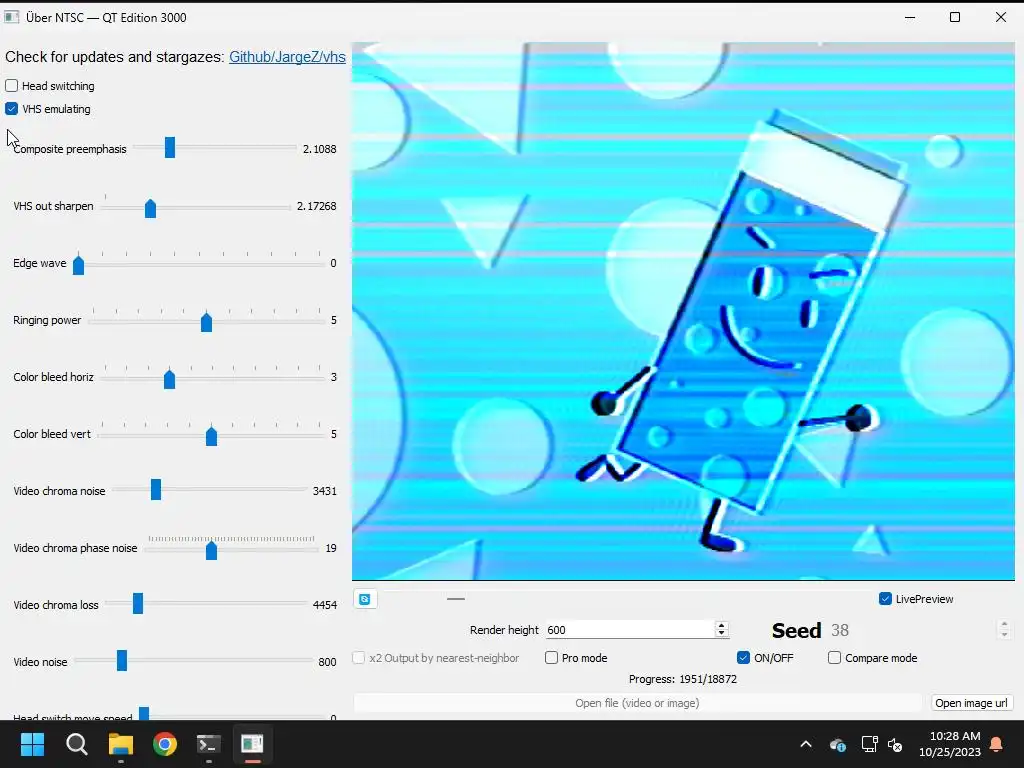1024x768 pixels.
Task: Disable the VHS emulating checkbox
Action: [x=11, y=108]
